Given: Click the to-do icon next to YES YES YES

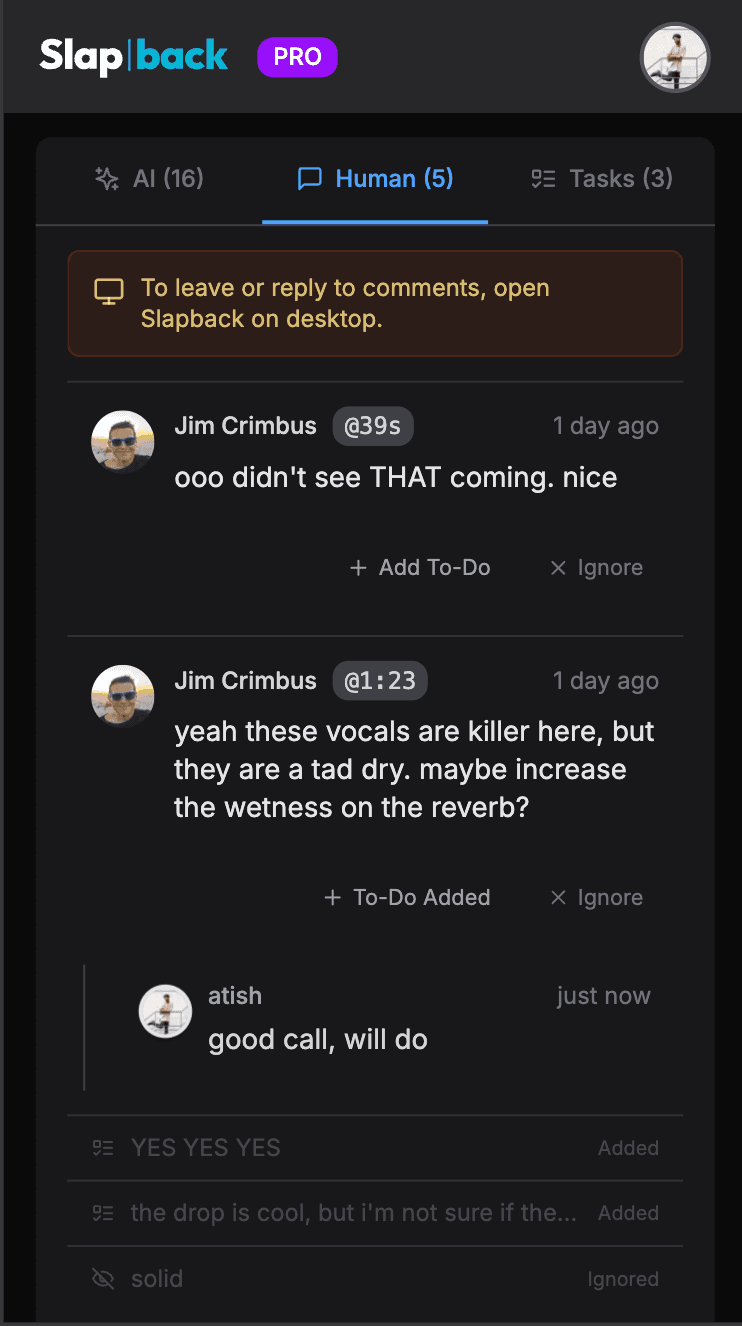Looking at the screenshot, I should [102, 1147].
